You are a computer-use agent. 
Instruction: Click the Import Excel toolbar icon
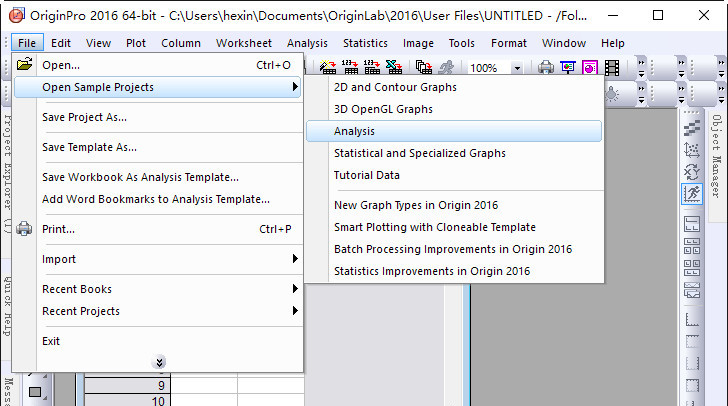pyautogui.click(x=394, y=67)
